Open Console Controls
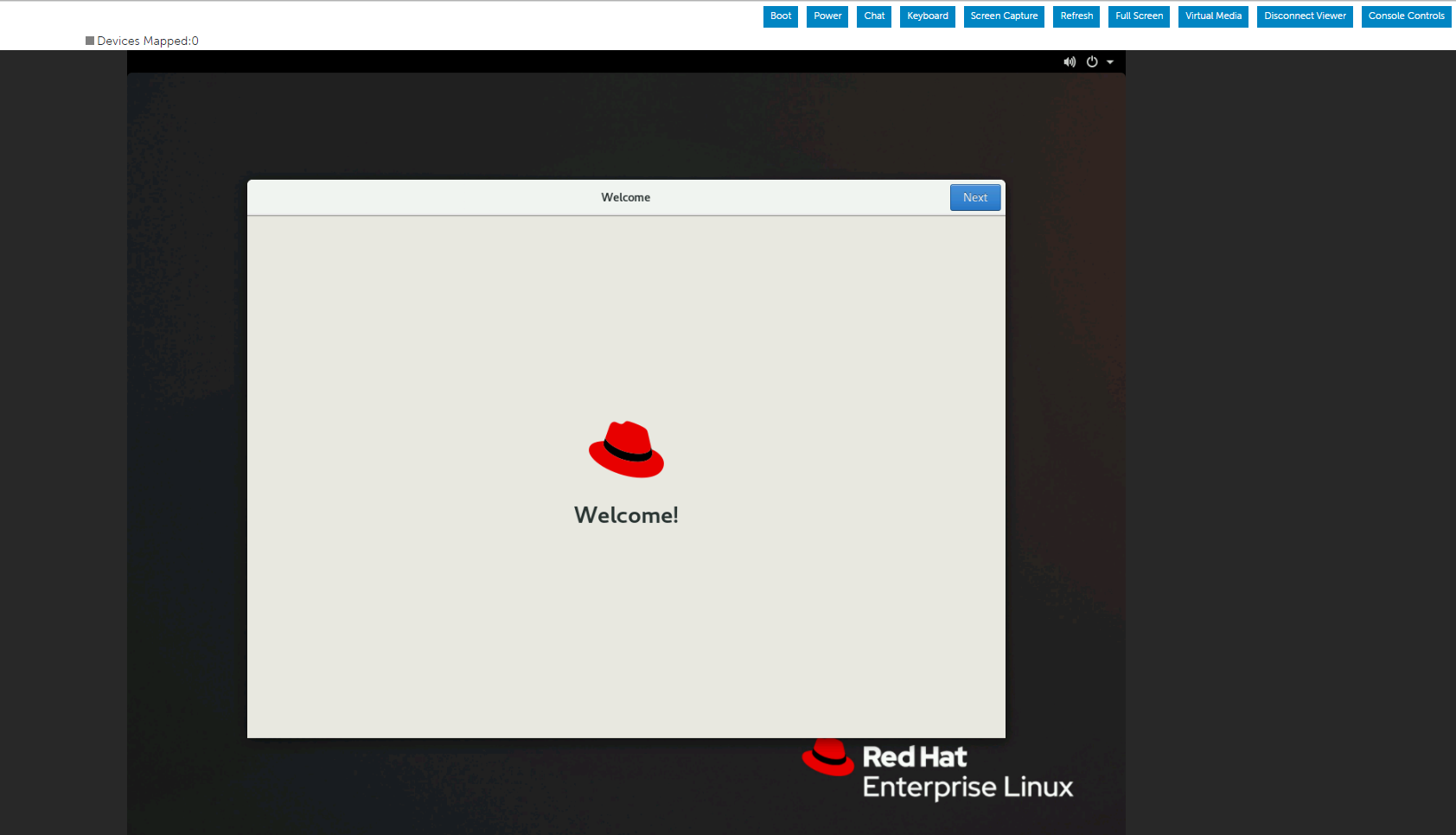Screen dimensions: 1456x835 coord(1406,16)
